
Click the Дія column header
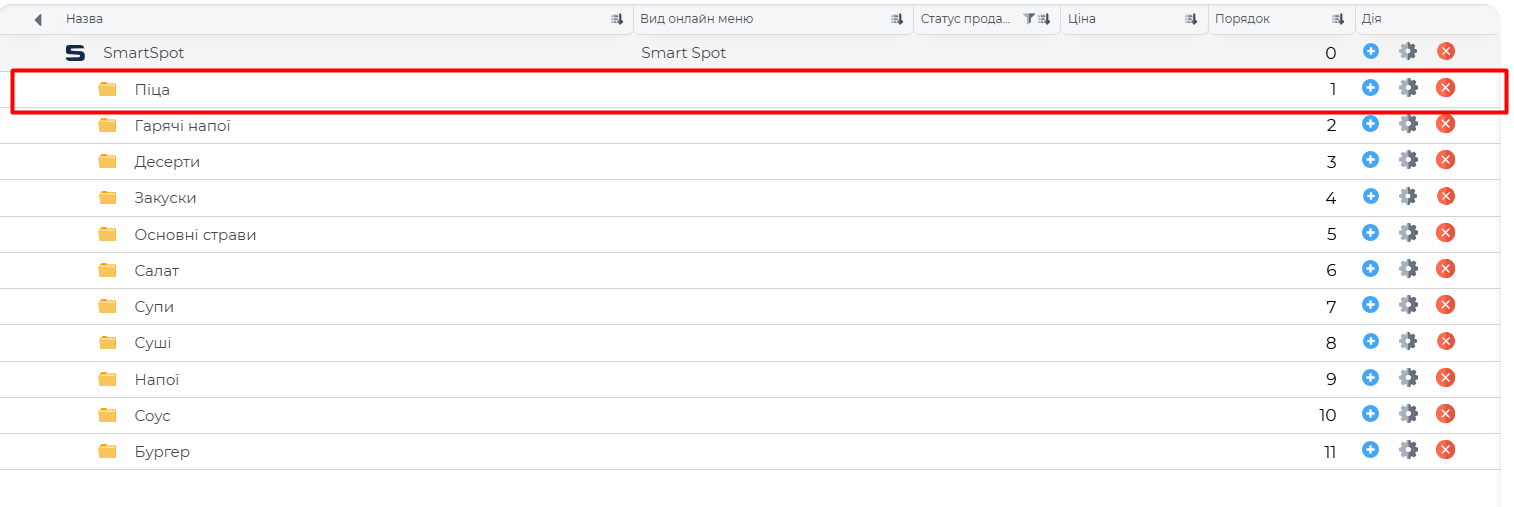1372,19
